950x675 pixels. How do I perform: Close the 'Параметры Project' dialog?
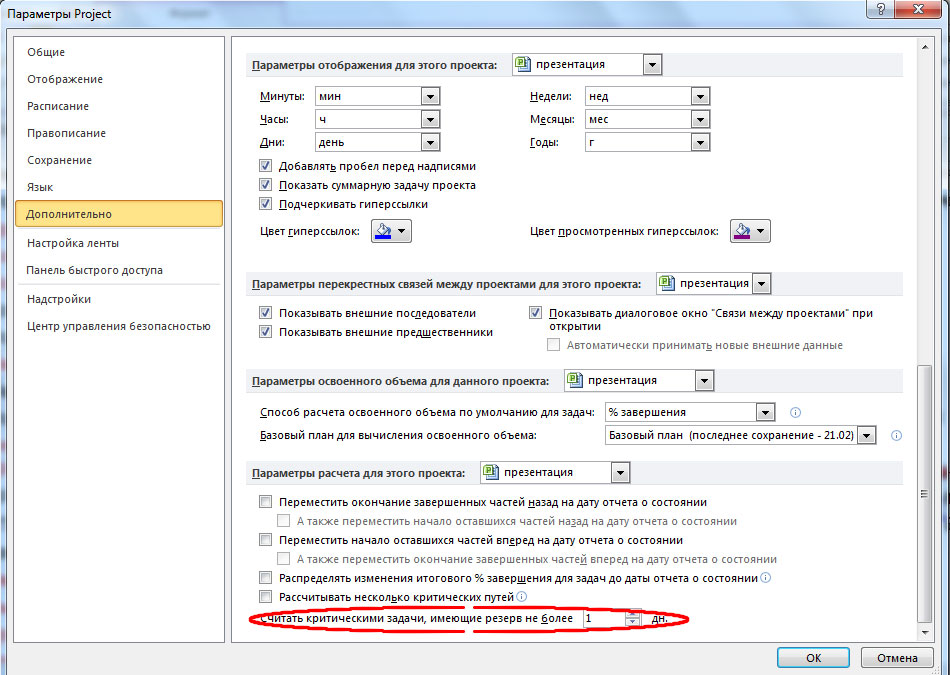tap(918, 8)
